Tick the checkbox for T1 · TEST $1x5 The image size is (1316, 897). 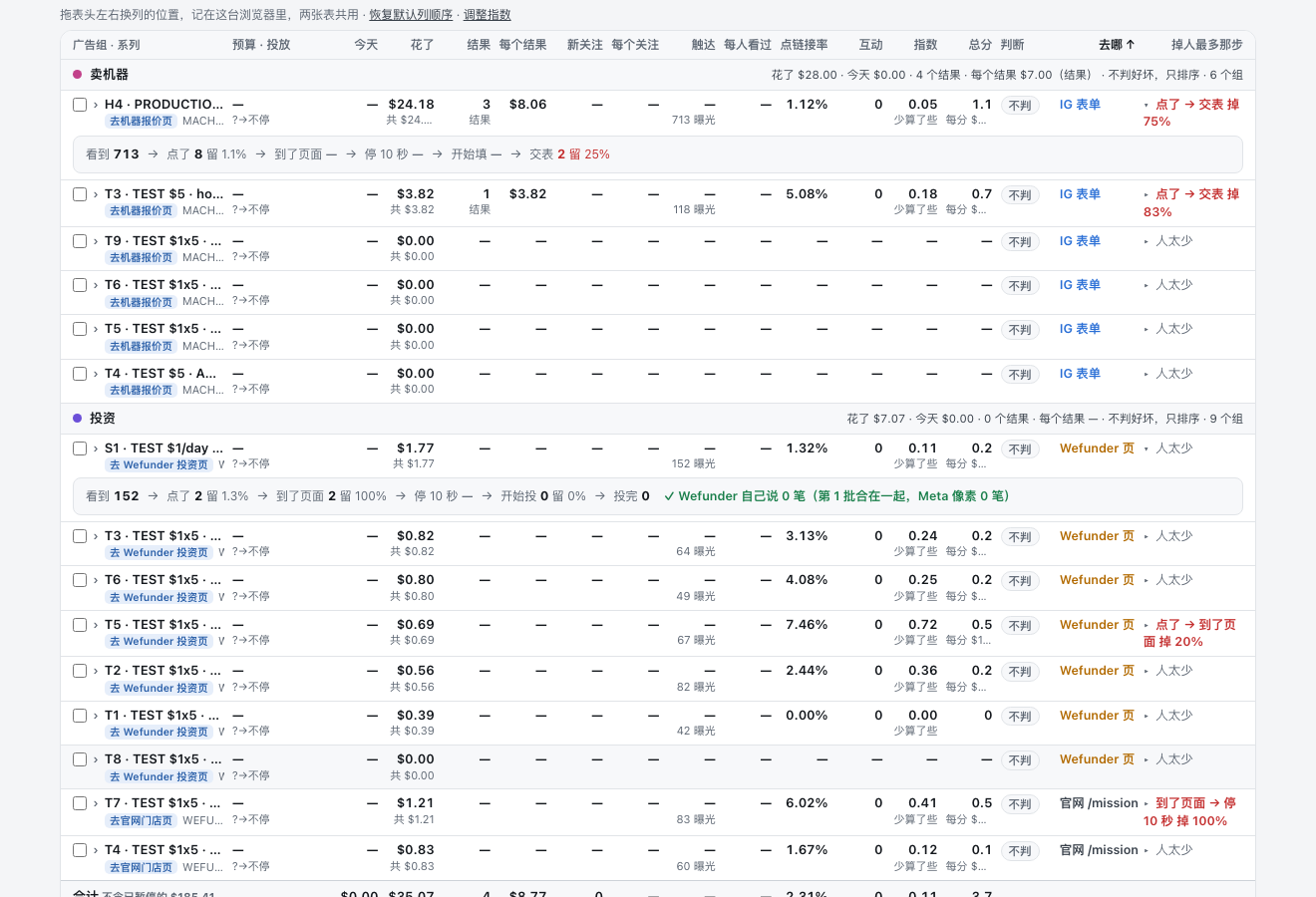[80, 716]
